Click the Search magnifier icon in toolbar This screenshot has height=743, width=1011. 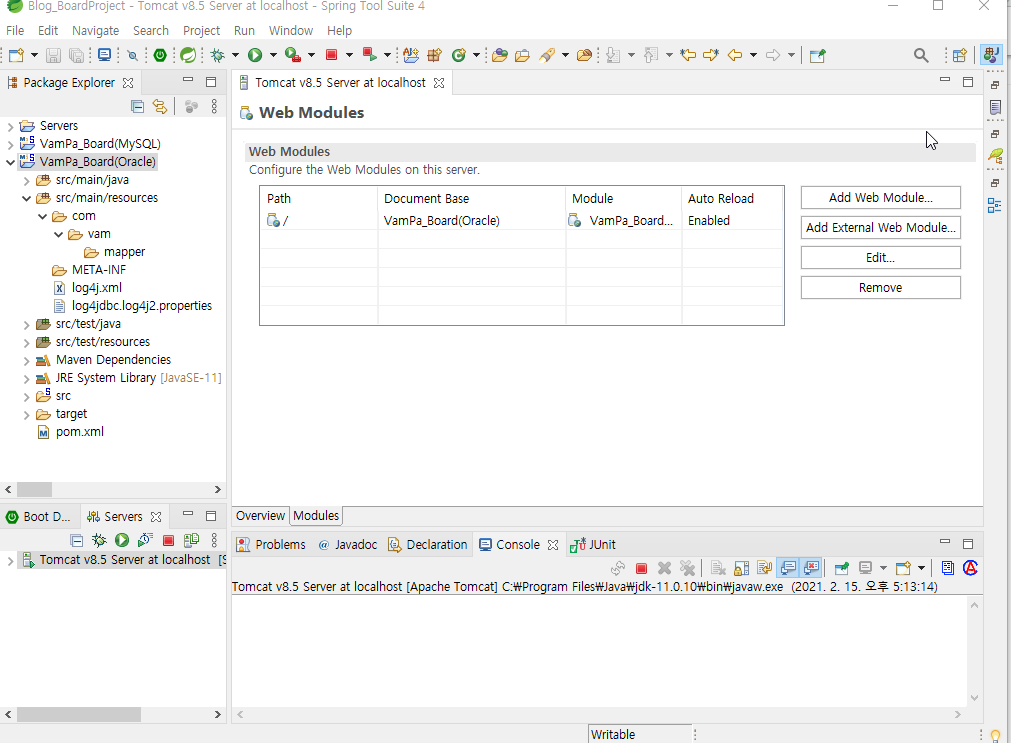pos(921,55)
